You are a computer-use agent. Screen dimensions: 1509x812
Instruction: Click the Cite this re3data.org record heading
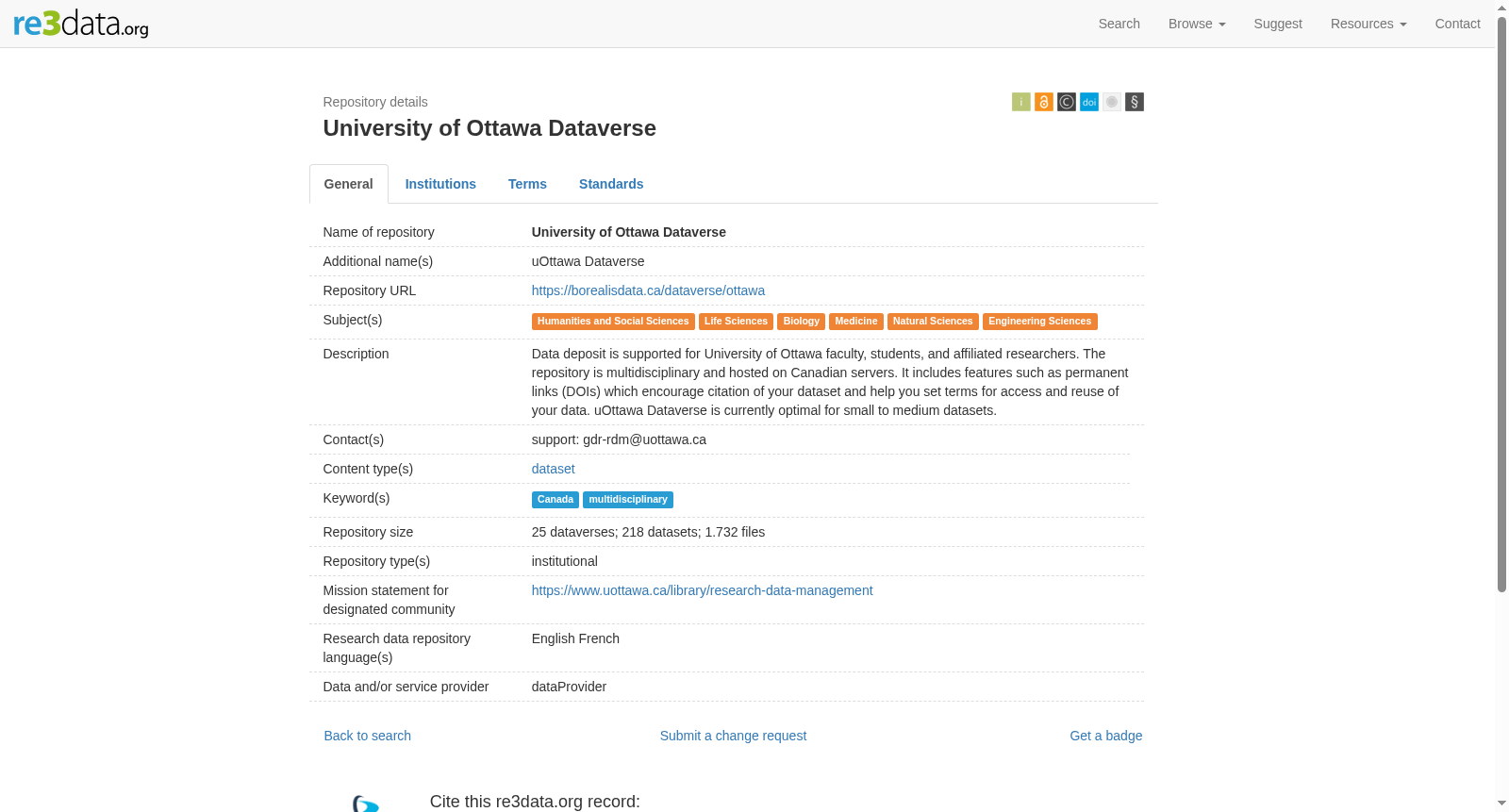535,802
